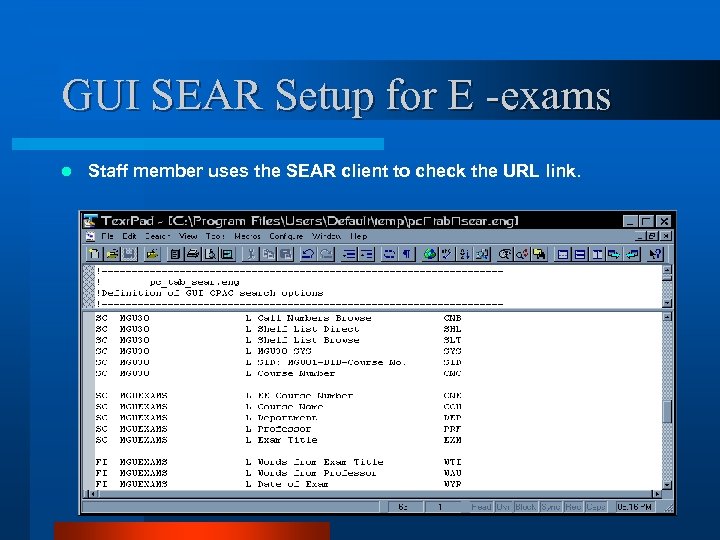Click the Ovr indicator in status bar
The image size is (720, 540).
tap(503, 507)
